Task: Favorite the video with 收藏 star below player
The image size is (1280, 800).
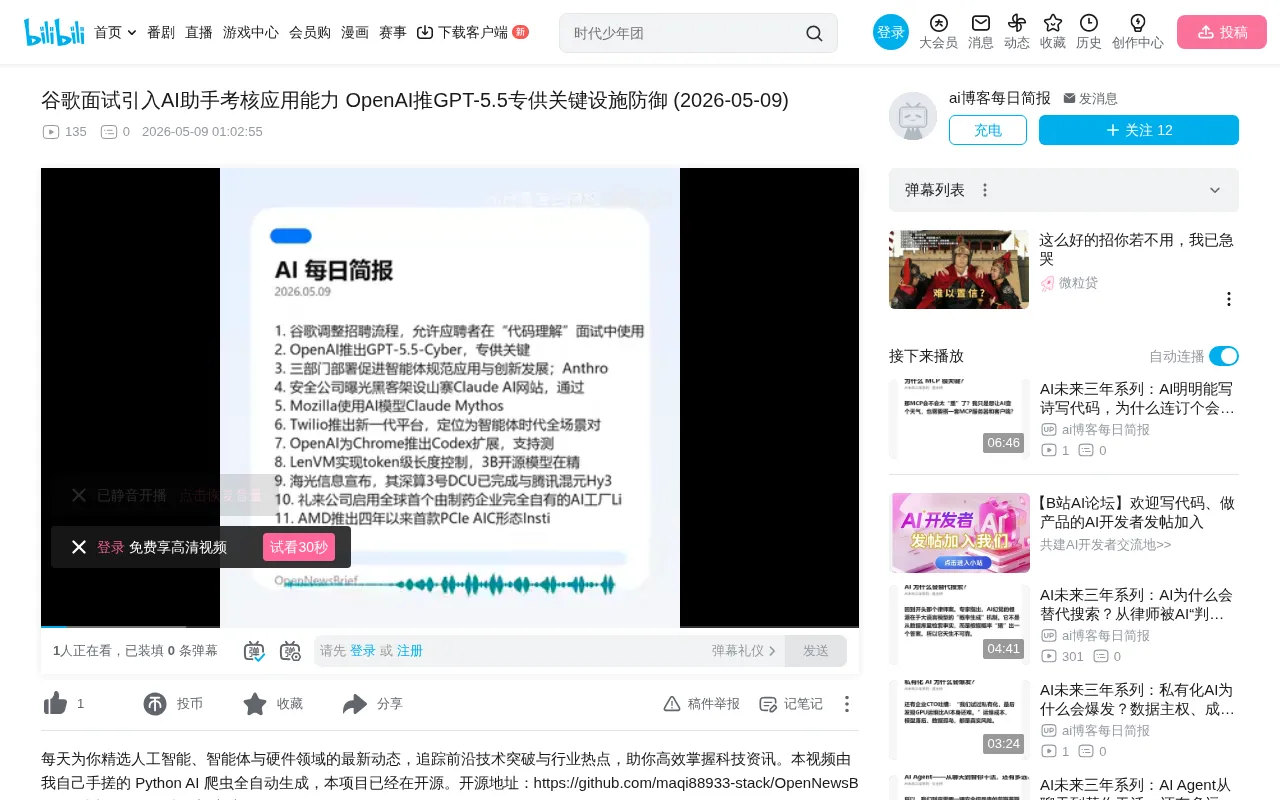Action: pyautogui.click(x=255, y=704)
